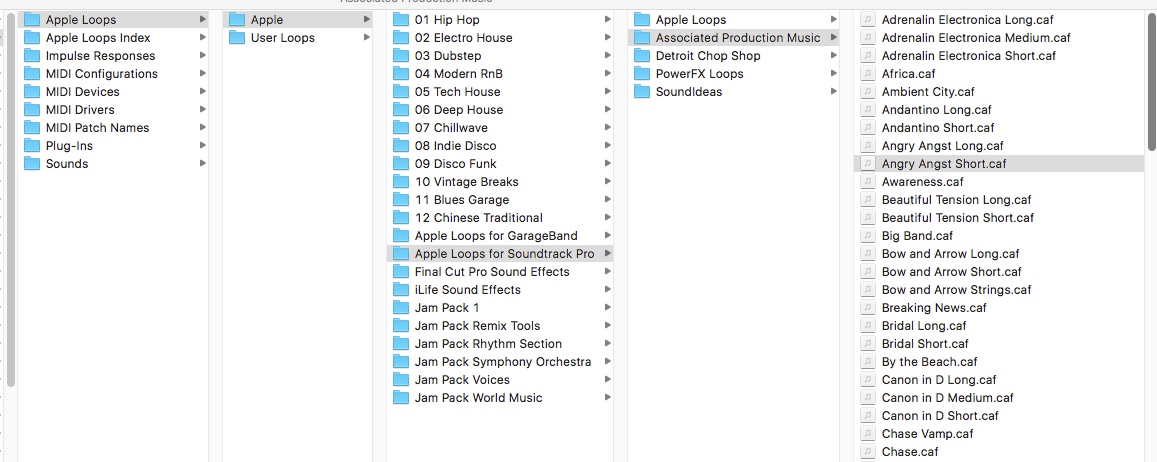Select Adrenalin Electronica Medium.caf

click(1000, 38)
